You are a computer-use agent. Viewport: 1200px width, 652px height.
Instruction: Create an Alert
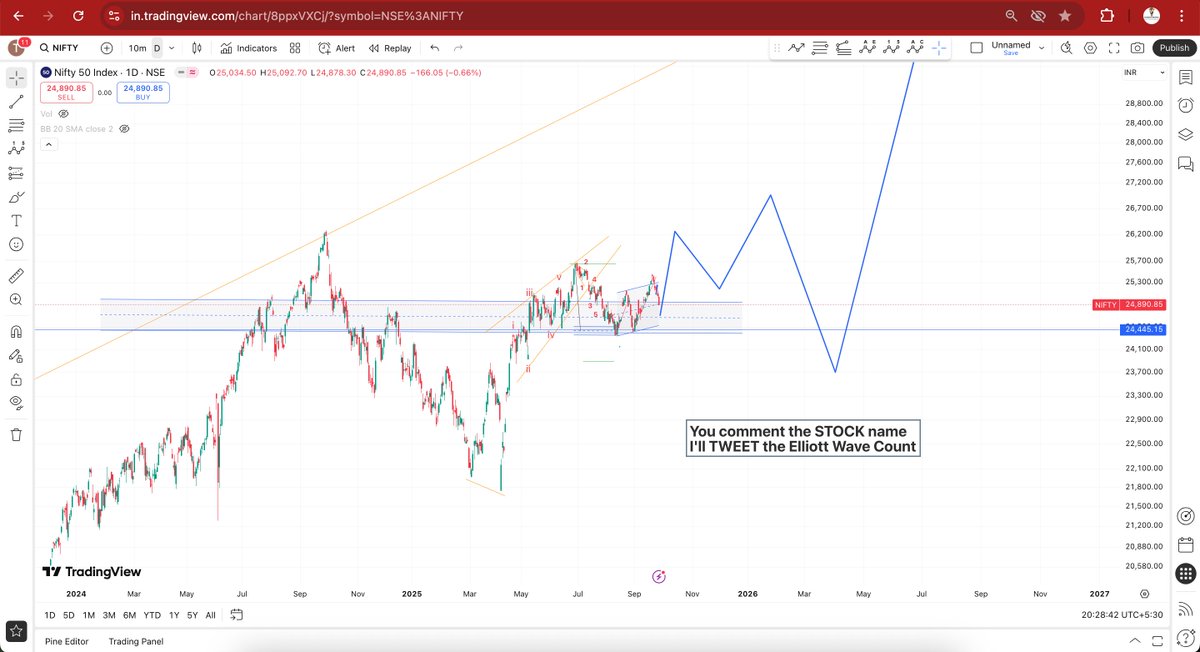pyautogui.click(x=337, y=48)
